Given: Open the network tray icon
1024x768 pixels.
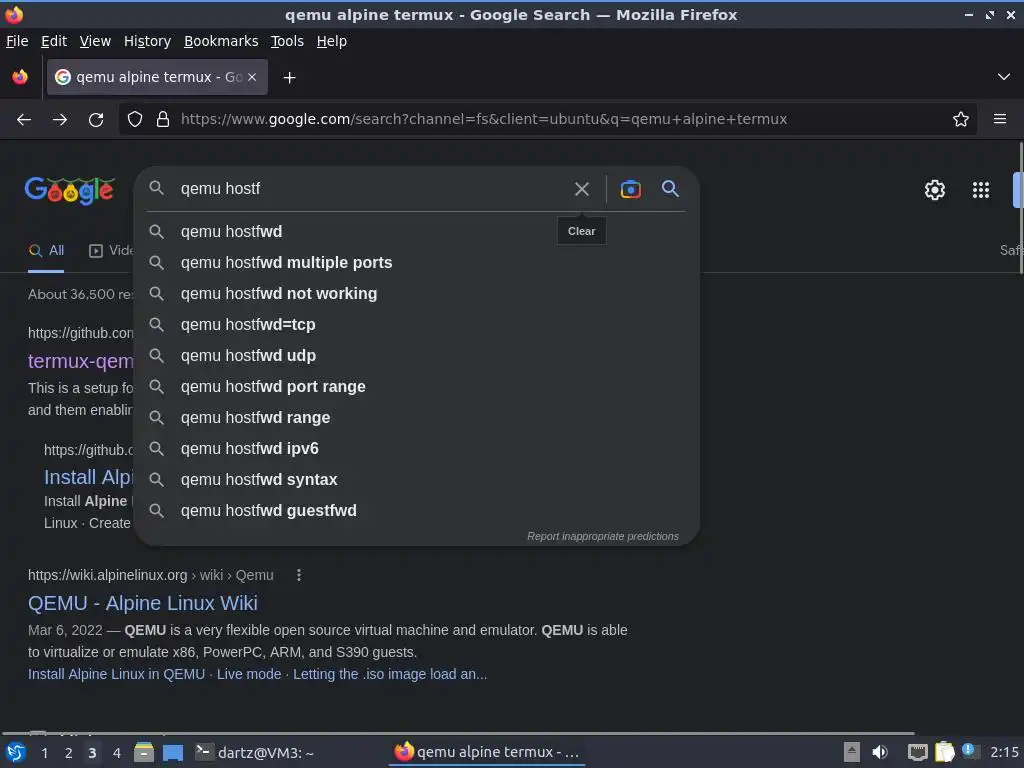Looking at the screenshot, I should pos(918,752).
